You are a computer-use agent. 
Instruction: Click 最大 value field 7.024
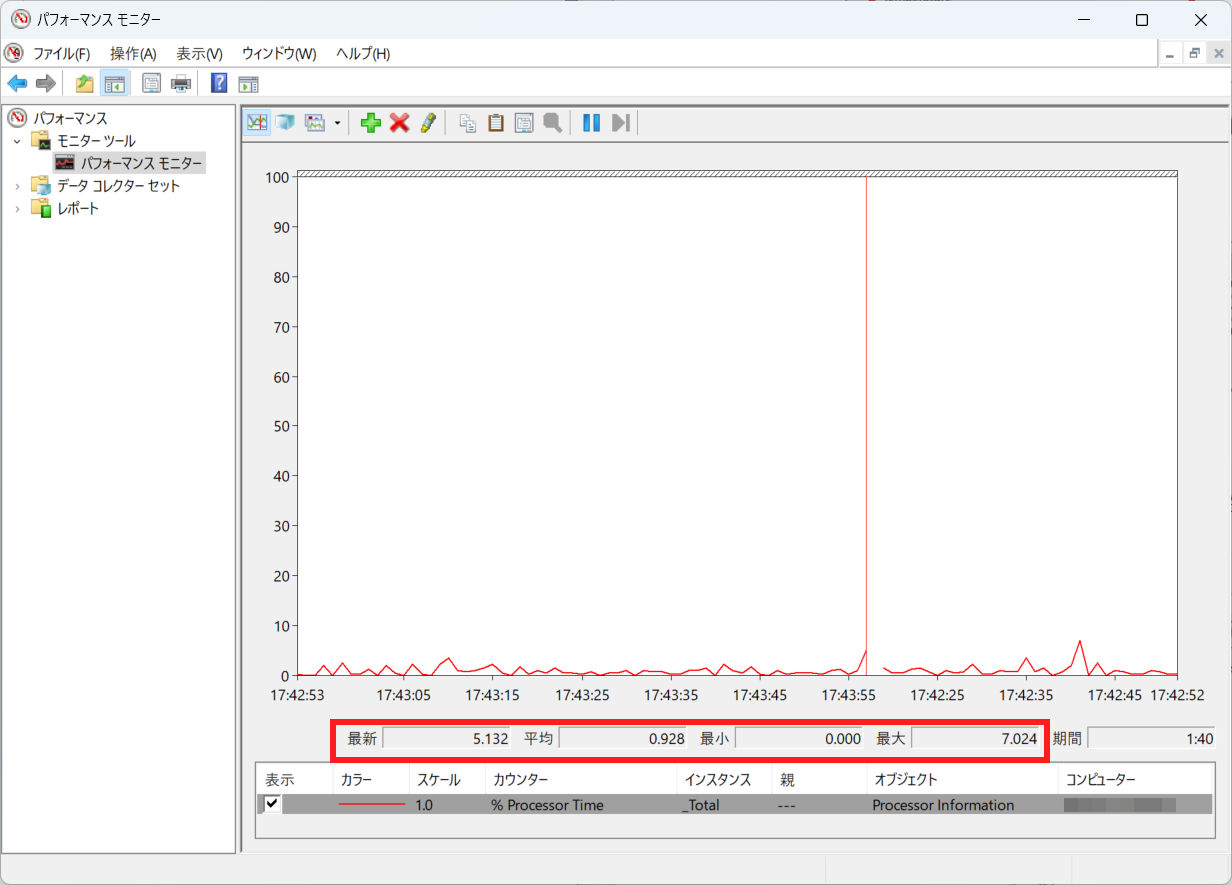(976, 739)
